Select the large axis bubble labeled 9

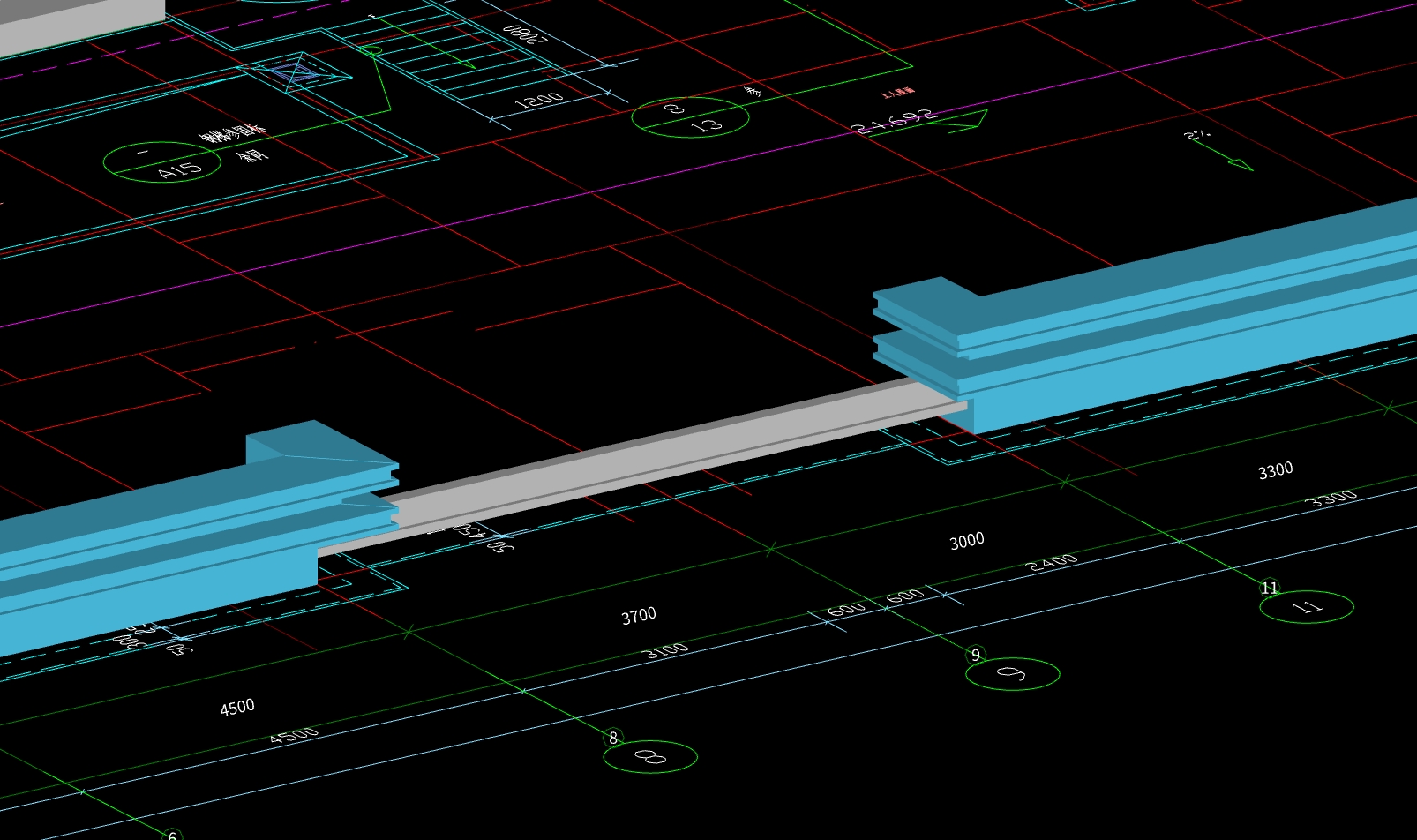coord(1013,674)
